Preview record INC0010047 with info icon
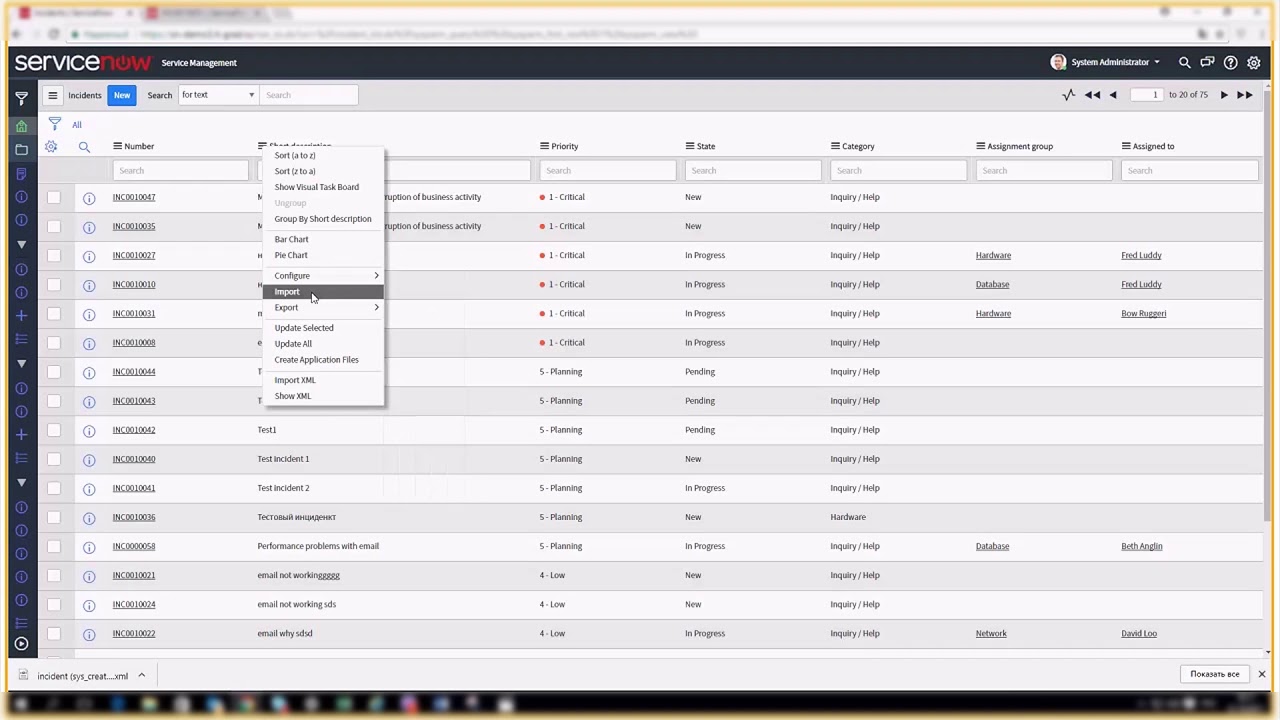 tap(89, 198)
